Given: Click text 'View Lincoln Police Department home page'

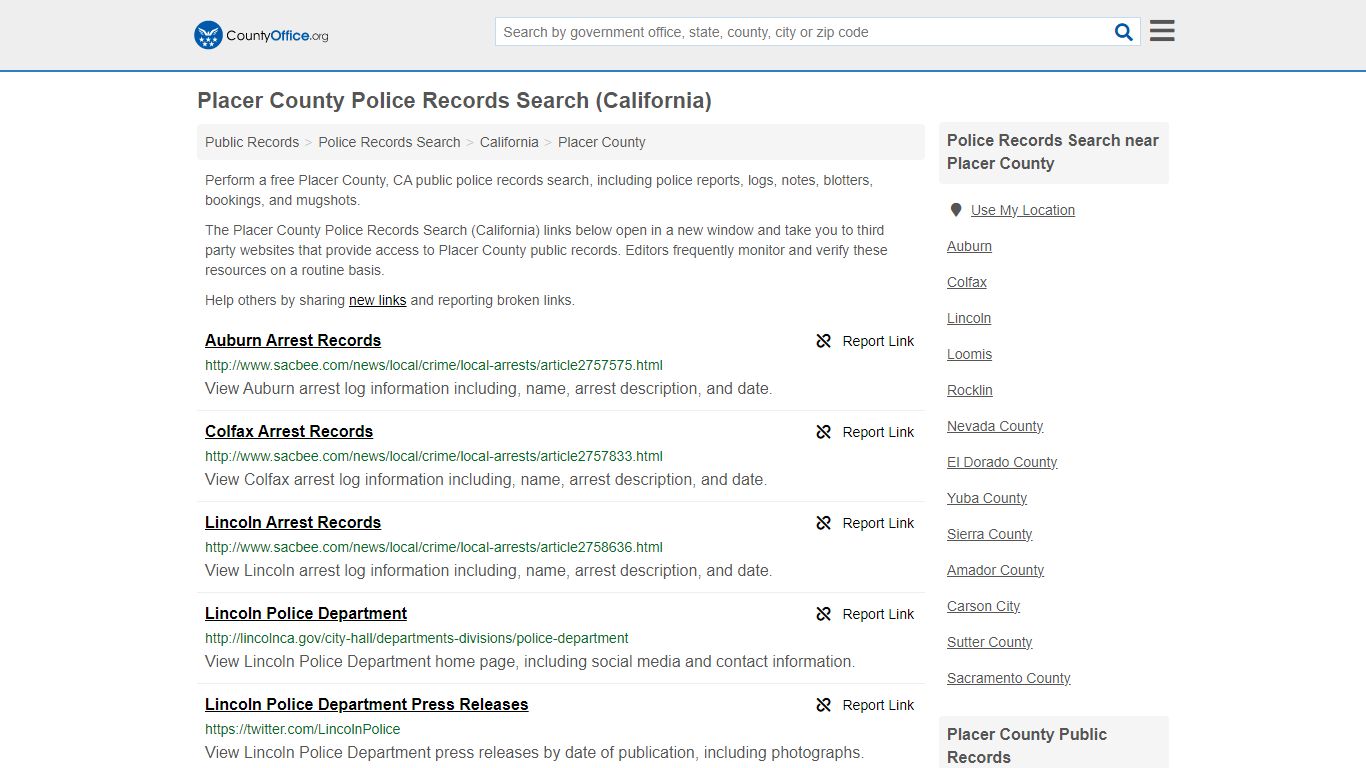Looking at the screenshot, I should (x=362, y=661).
